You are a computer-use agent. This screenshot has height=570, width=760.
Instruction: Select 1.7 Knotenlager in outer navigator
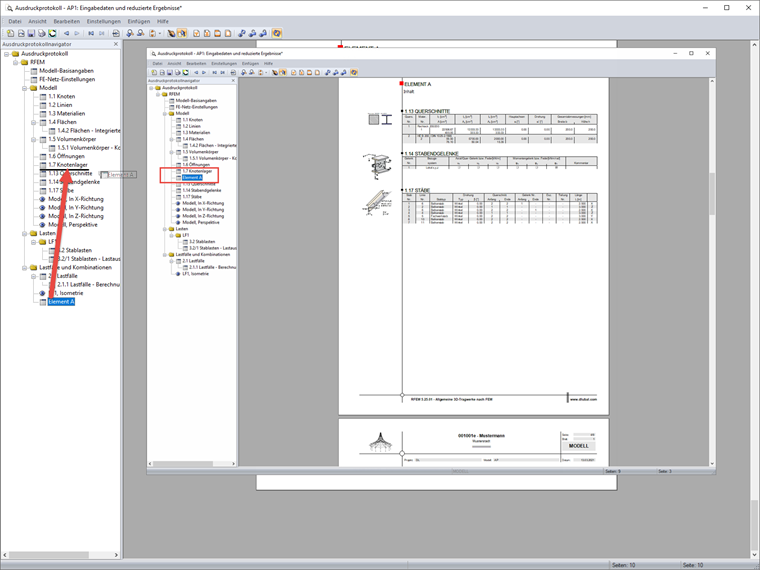coord(68,165)
